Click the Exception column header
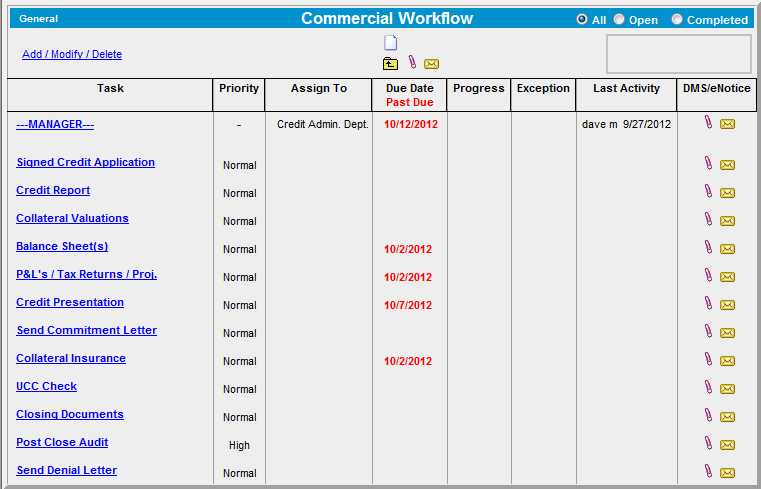The image size is (761, 489). pos(543,88)
